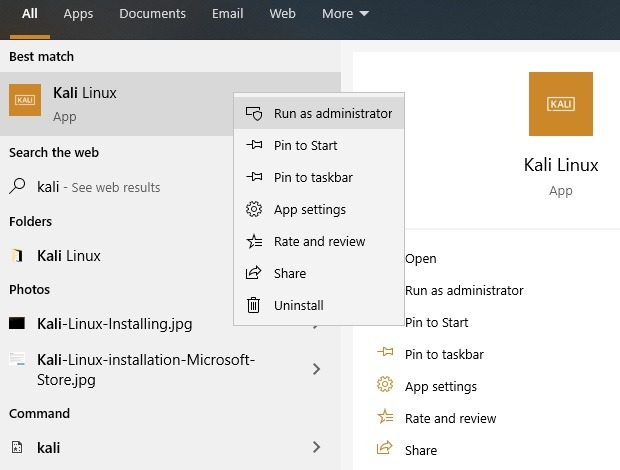Click the pin icon beside Pin to taskbar in the preview pane
This screenshot has width=620, height=470.
[385, 351]
